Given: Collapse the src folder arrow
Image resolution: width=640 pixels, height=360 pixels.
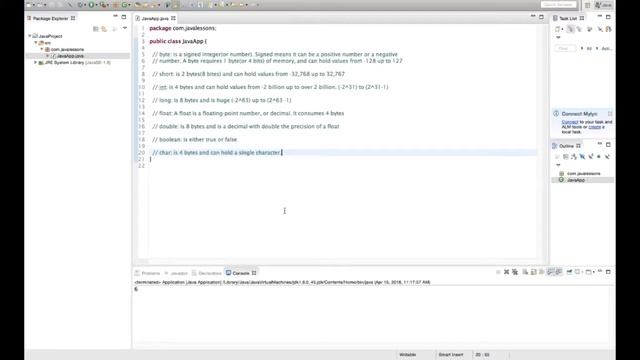Looking at the screenshot, I should click(x=36, y=42).
